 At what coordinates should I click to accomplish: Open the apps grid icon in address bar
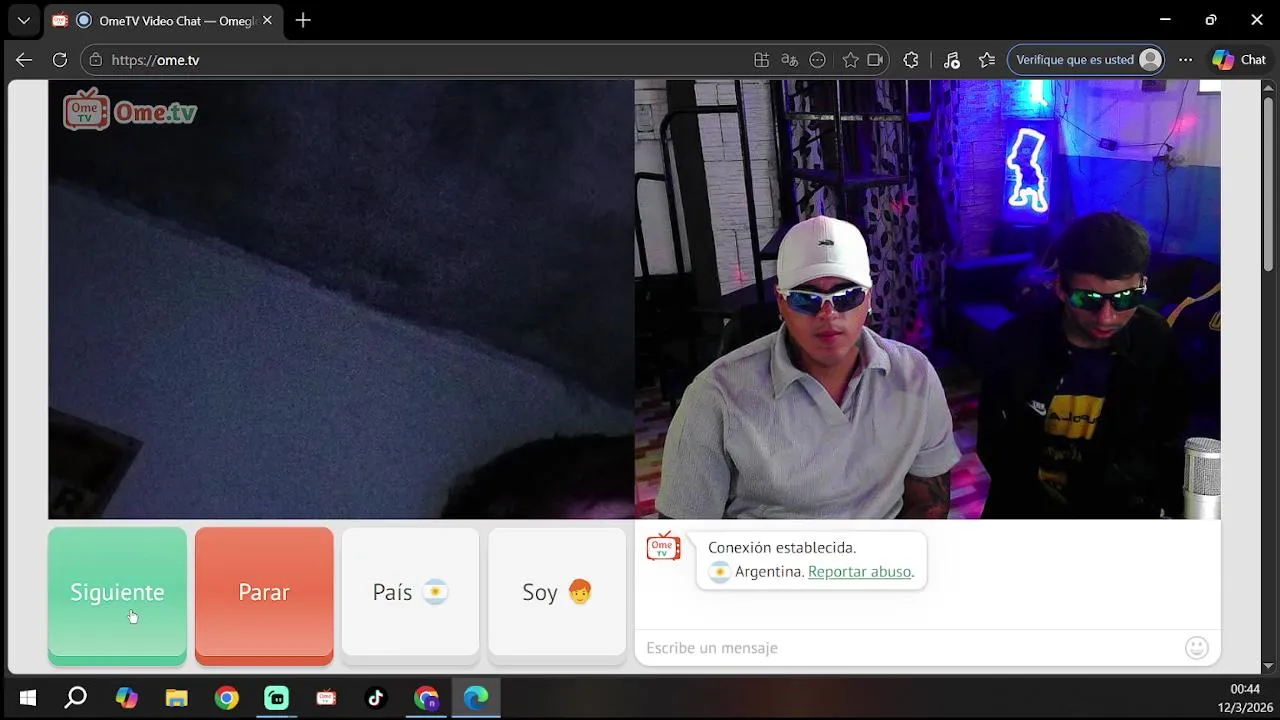(x=761, y=60)
